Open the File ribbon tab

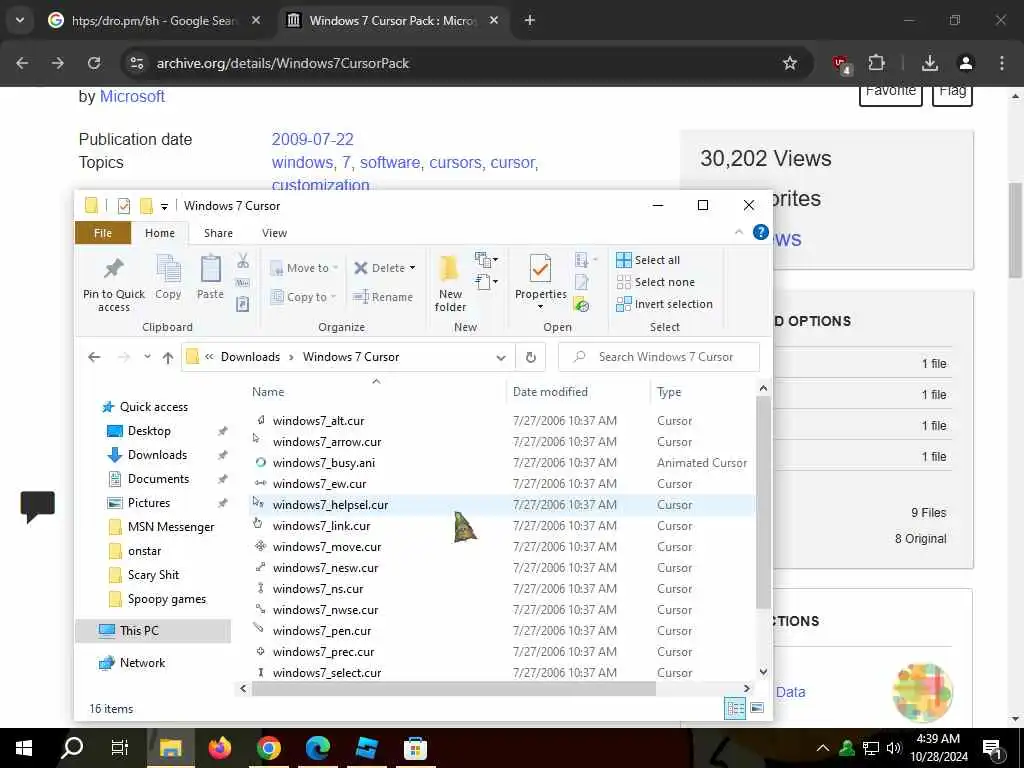coord(103,233)
